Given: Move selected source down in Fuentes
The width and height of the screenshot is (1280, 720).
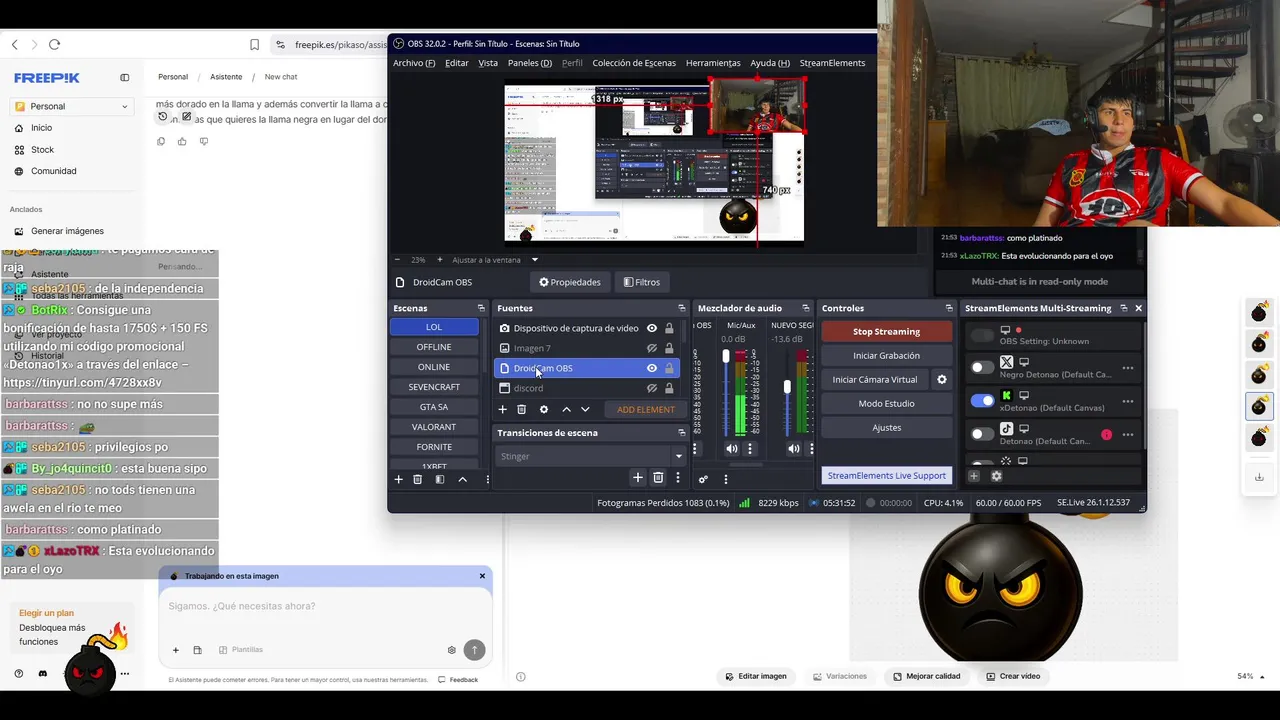Looking at the screenshot, I should (x=585, y=409).
